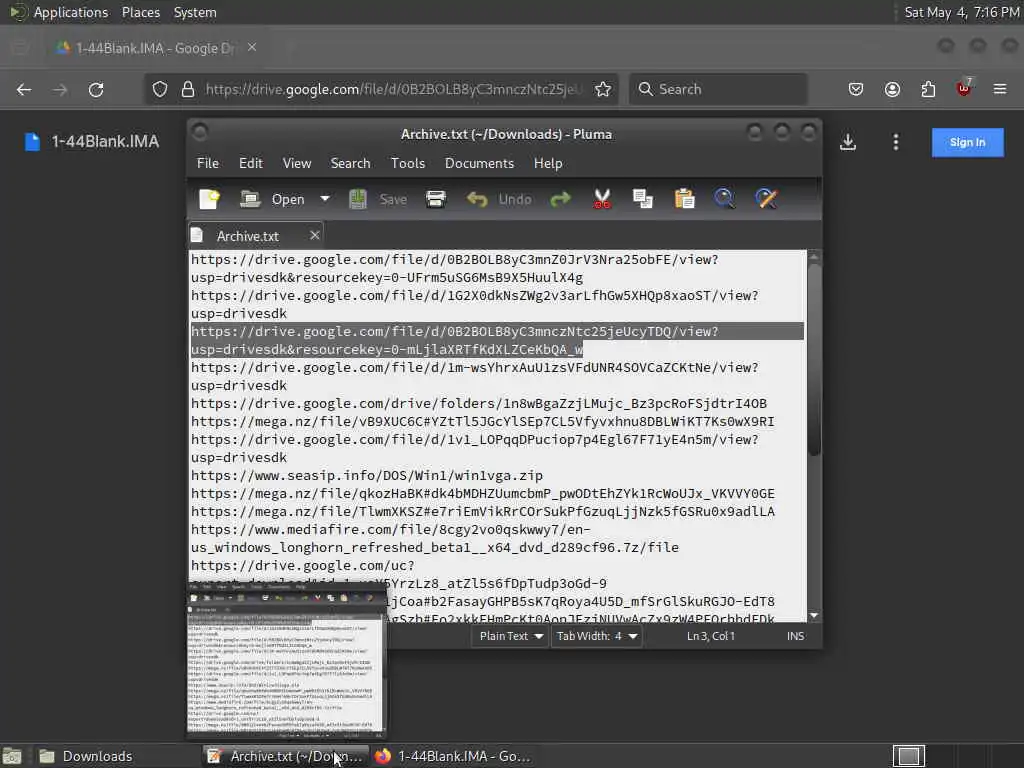Switch to Archive.txt taskbar button
The image size is (1024, 768).
click(x=285, y=756)
